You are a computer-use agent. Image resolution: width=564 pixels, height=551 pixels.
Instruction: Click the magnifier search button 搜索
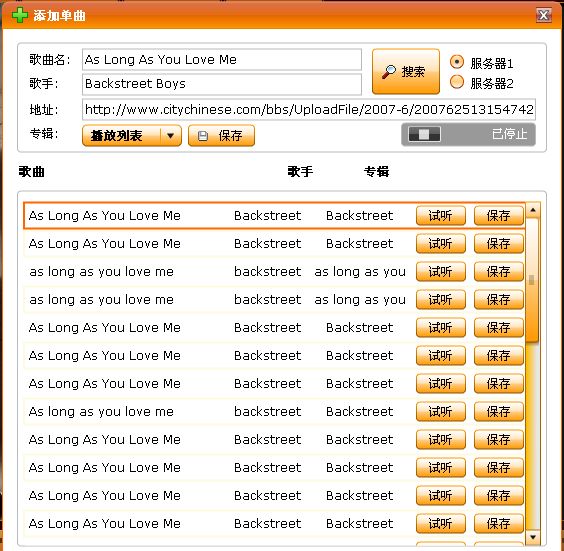click(x=406, y=72)
